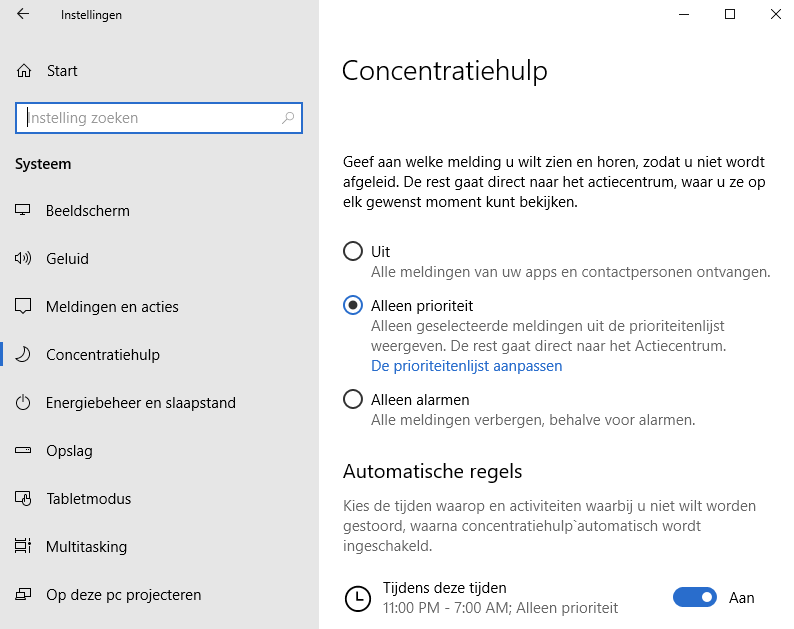Viewport: 794px width, 629px height.
Task: Click the Start home icon
Action: 24,71
